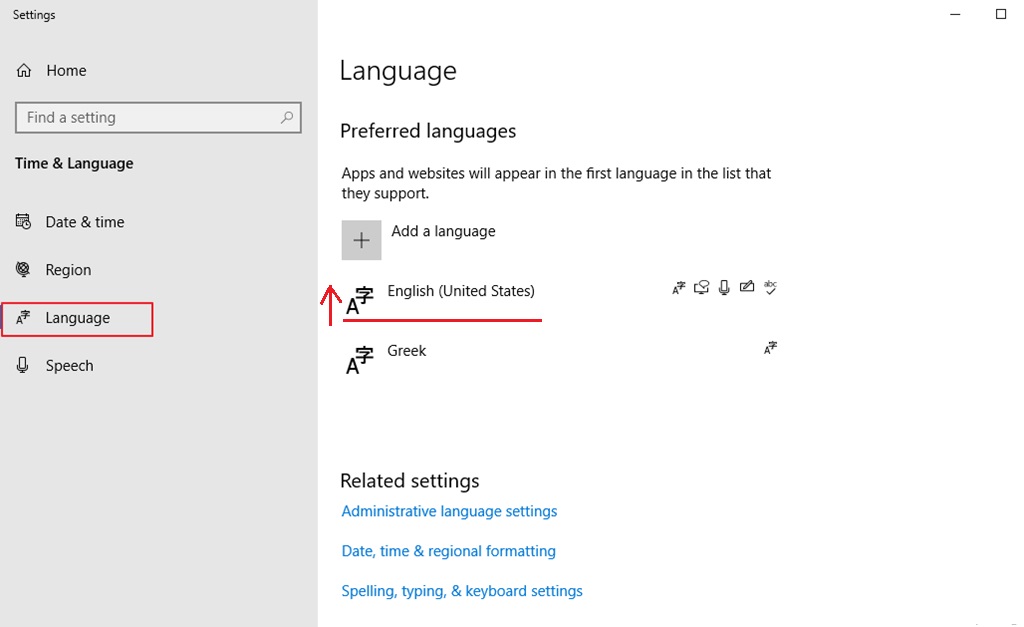This screenshot has width=1024, height=627.
Task: Go to the Region settings page
Action: [x=68, y=270]
